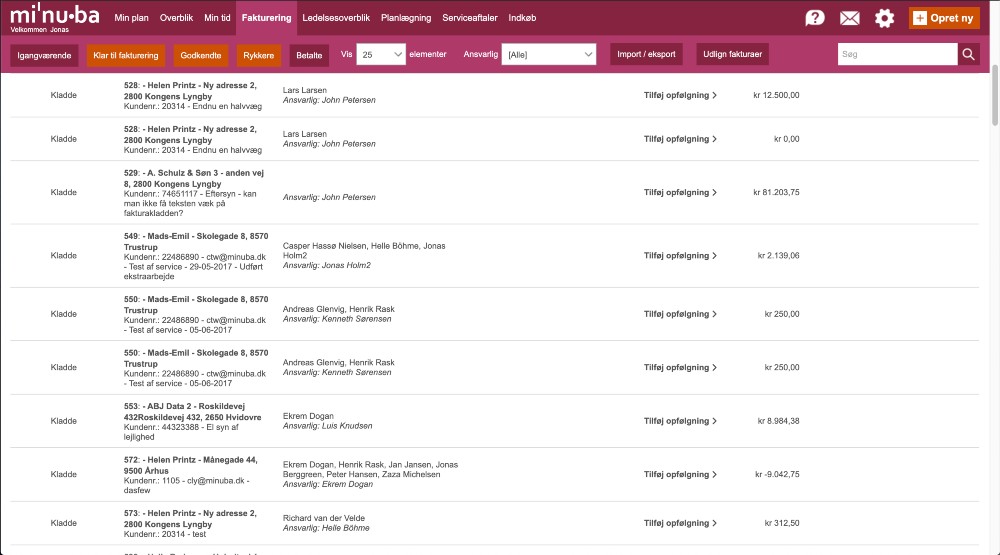Click the Opret ny button
This screenshot has width=1000, height=555.
coord(944,18)
